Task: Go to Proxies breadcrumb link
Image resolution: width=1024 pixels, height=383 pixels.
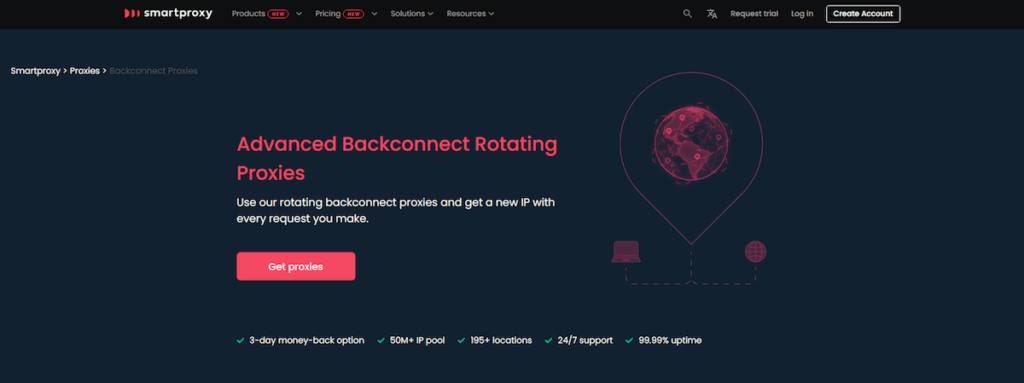Action: [84, 71]
